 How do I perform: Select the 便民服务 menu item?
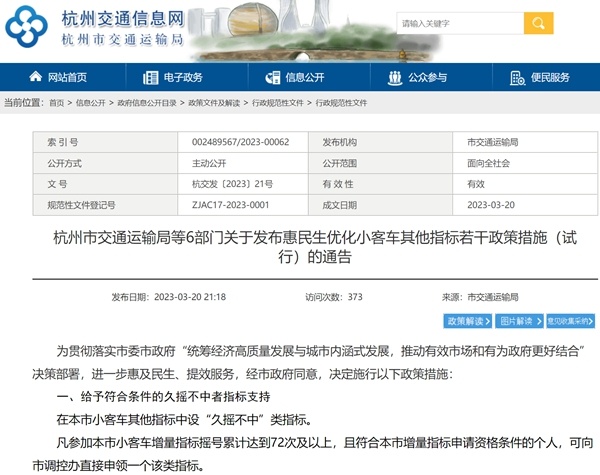click(x=550, y=78)
